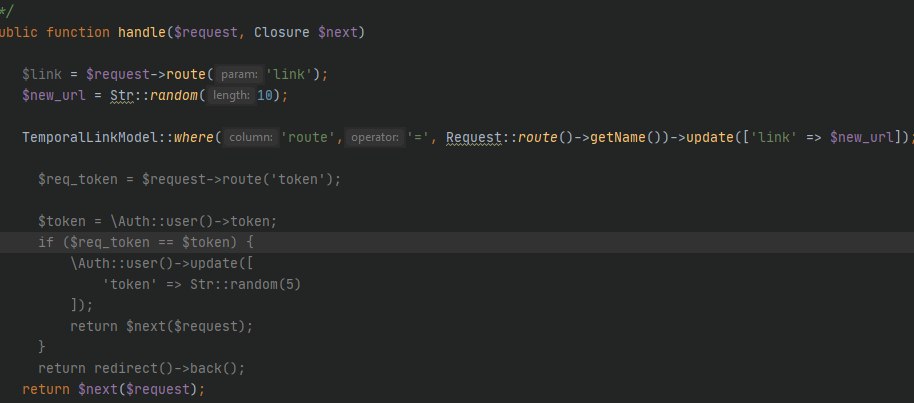Click '$req_token' in its assignment line
Screen dimensions: 914x403
[x=78, y=180]
